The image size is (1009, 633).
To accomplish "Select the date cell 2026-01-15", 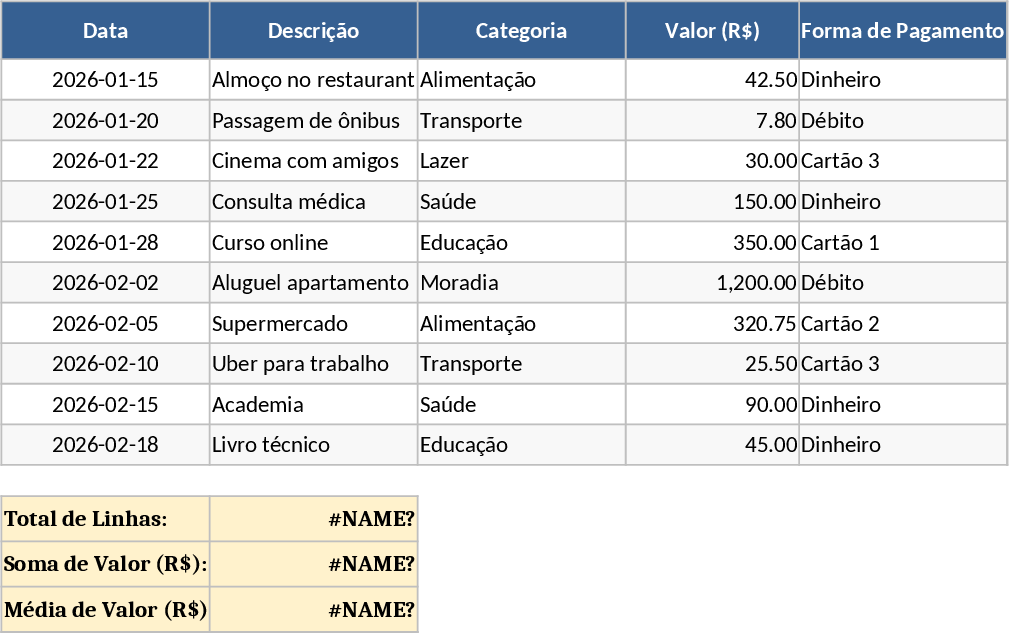I will click(x=105, y=80).
